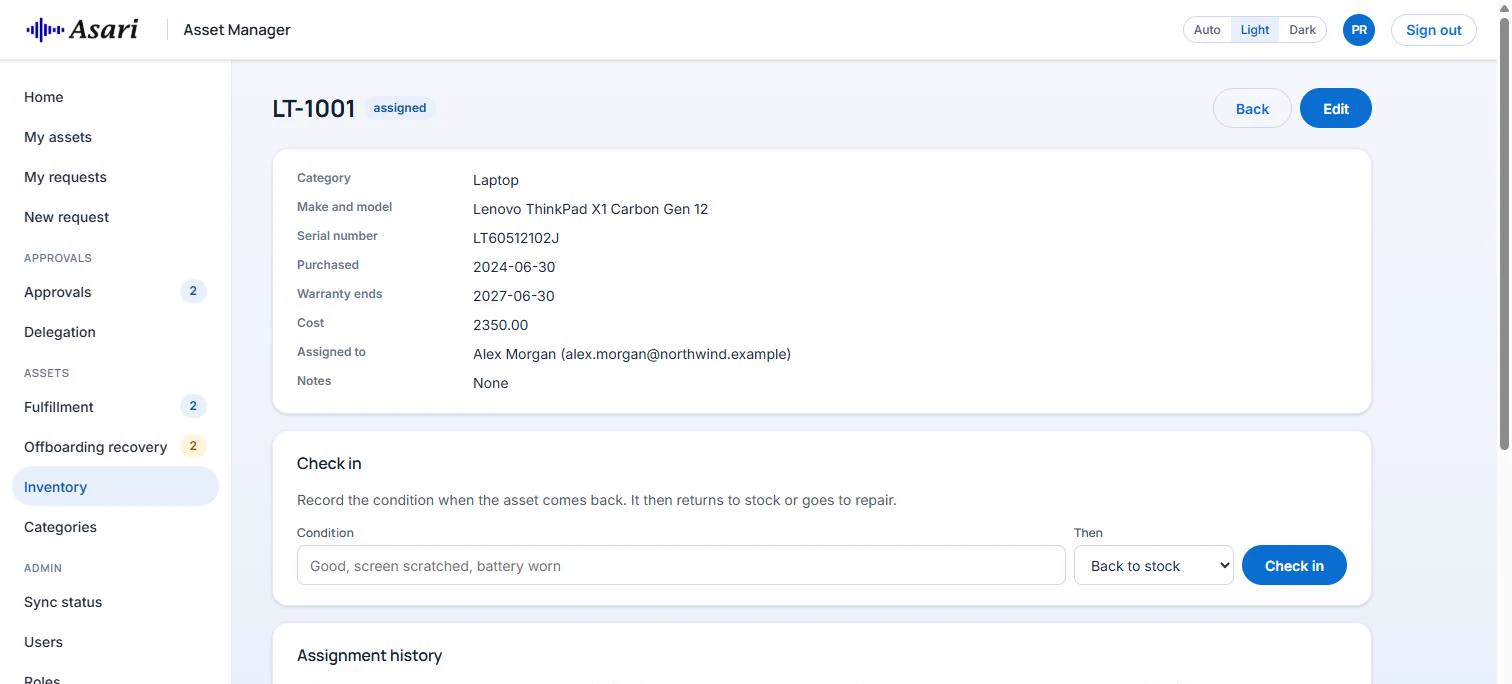This screenshot has height=684, width=1512.
Task: Click the Asset Manager title
Action: click(237, 30)
